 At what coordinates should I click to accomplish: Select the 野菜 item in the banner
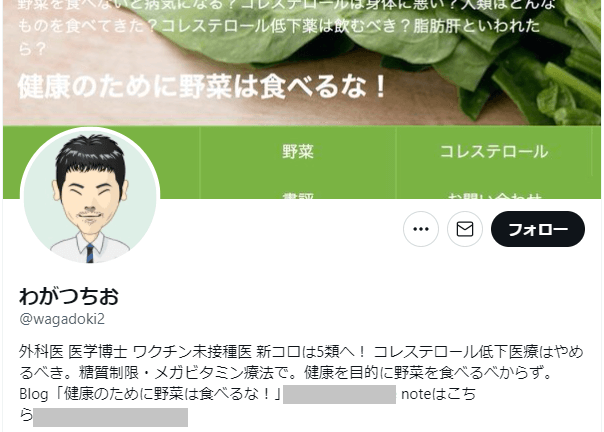click(298, 151)
